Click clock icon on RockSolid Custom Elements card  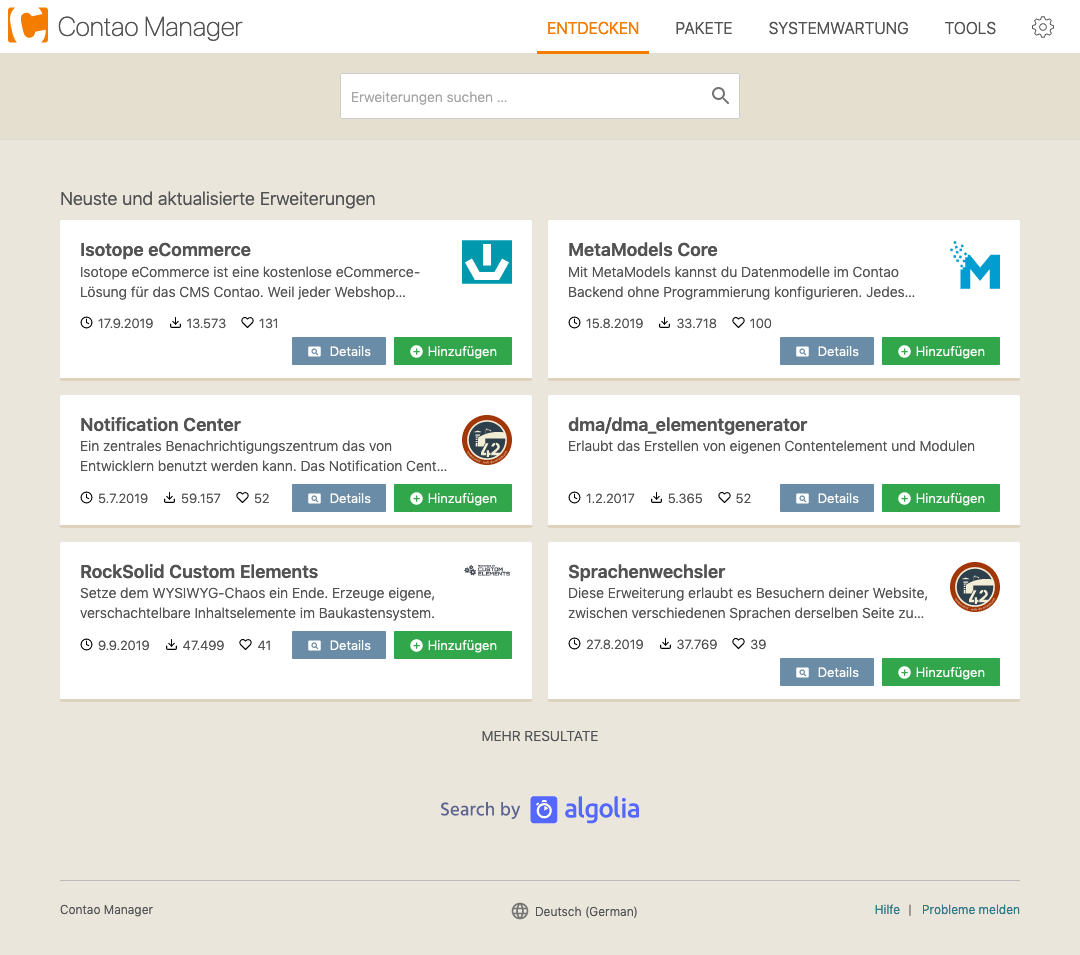86,644
